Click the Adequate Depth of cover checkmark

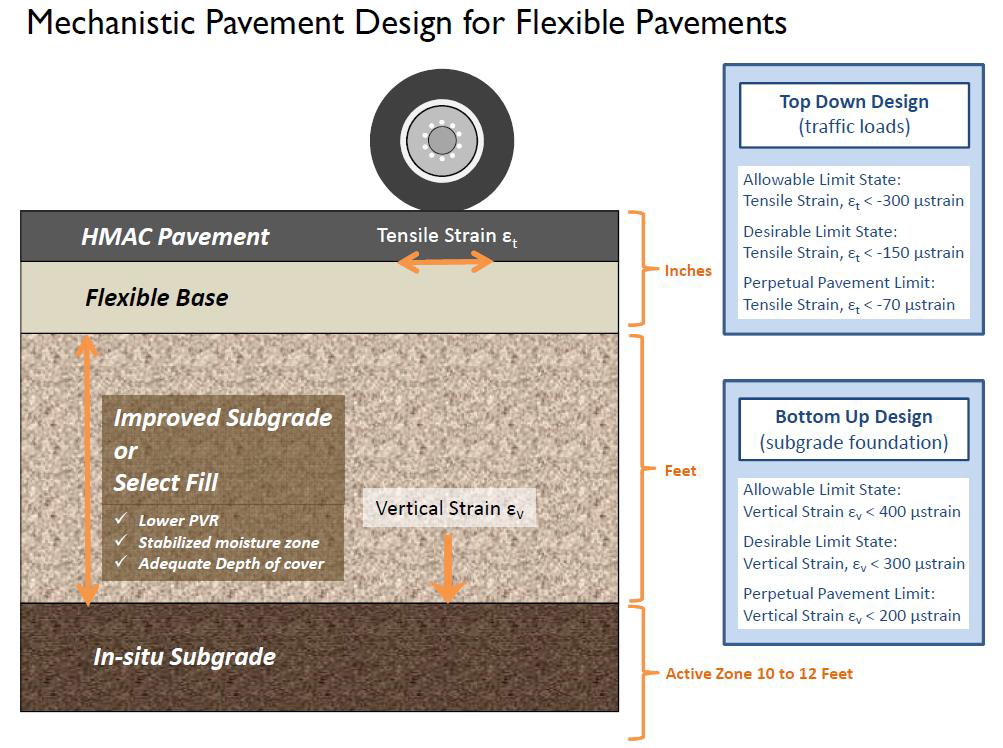(x=122, y=563)
